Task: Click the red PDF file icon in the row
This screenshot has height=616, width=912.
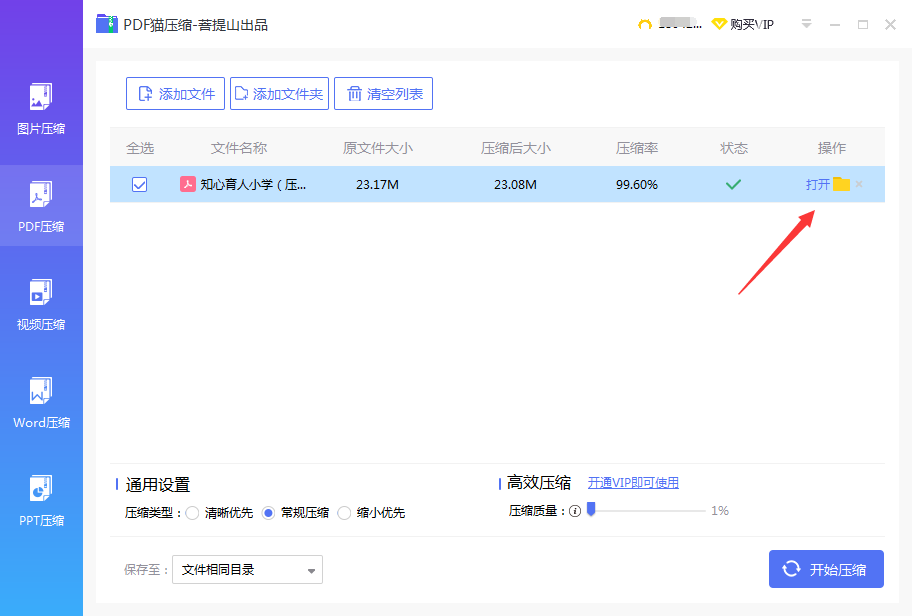Action: coord(187,184)
